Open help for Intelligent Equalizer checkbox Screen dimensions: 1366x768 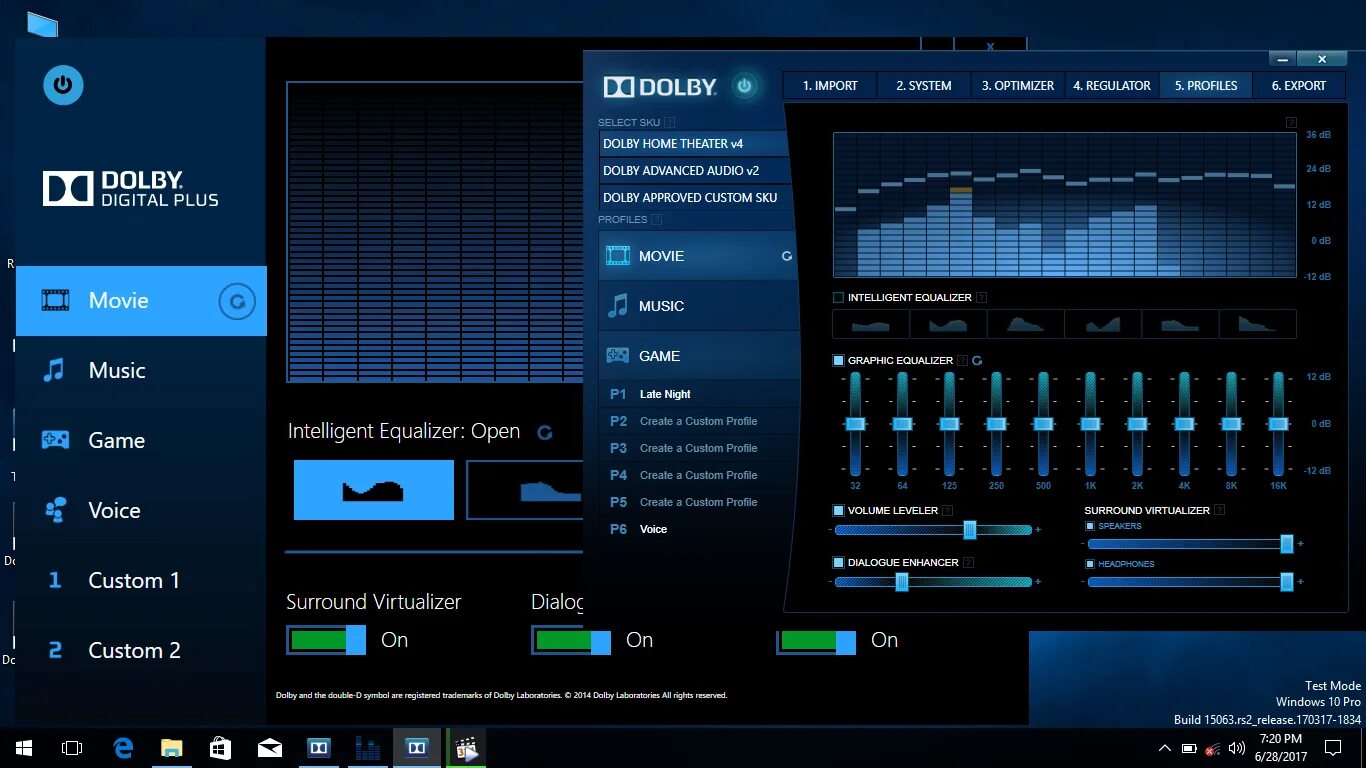(x=981, y=297)
